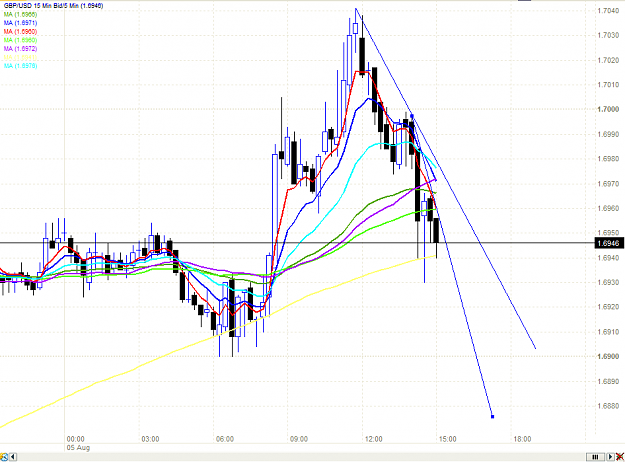The image size is (625, 462).
Task: Click the bar-spacing icon at bottom right
Action: pyautogui.click(x=595, y=457)
